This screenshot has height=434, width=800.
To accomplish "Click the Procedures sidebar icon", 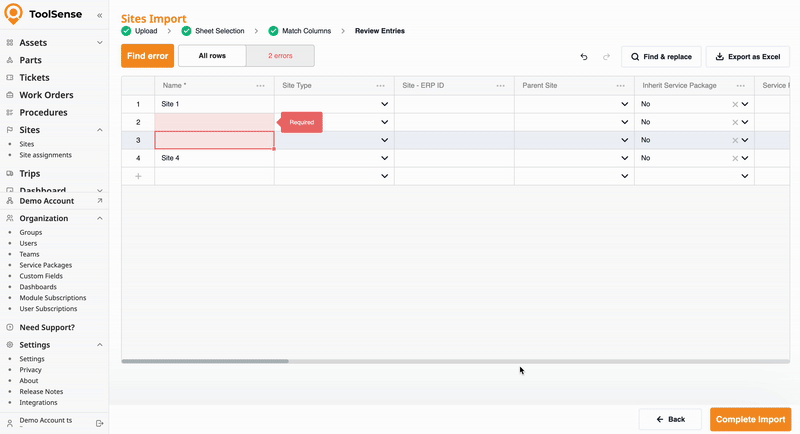I will [10, 112].
